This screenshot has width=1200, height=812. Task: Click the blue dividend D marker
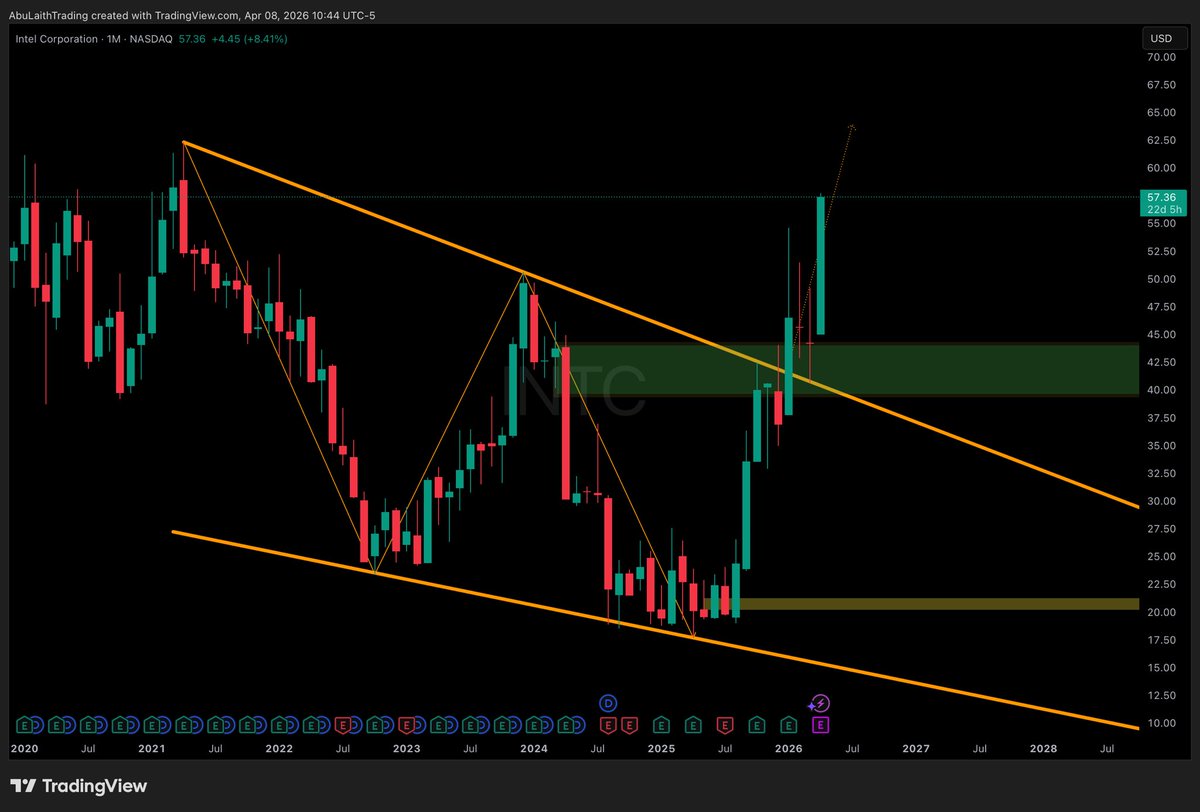pos(607,703)
